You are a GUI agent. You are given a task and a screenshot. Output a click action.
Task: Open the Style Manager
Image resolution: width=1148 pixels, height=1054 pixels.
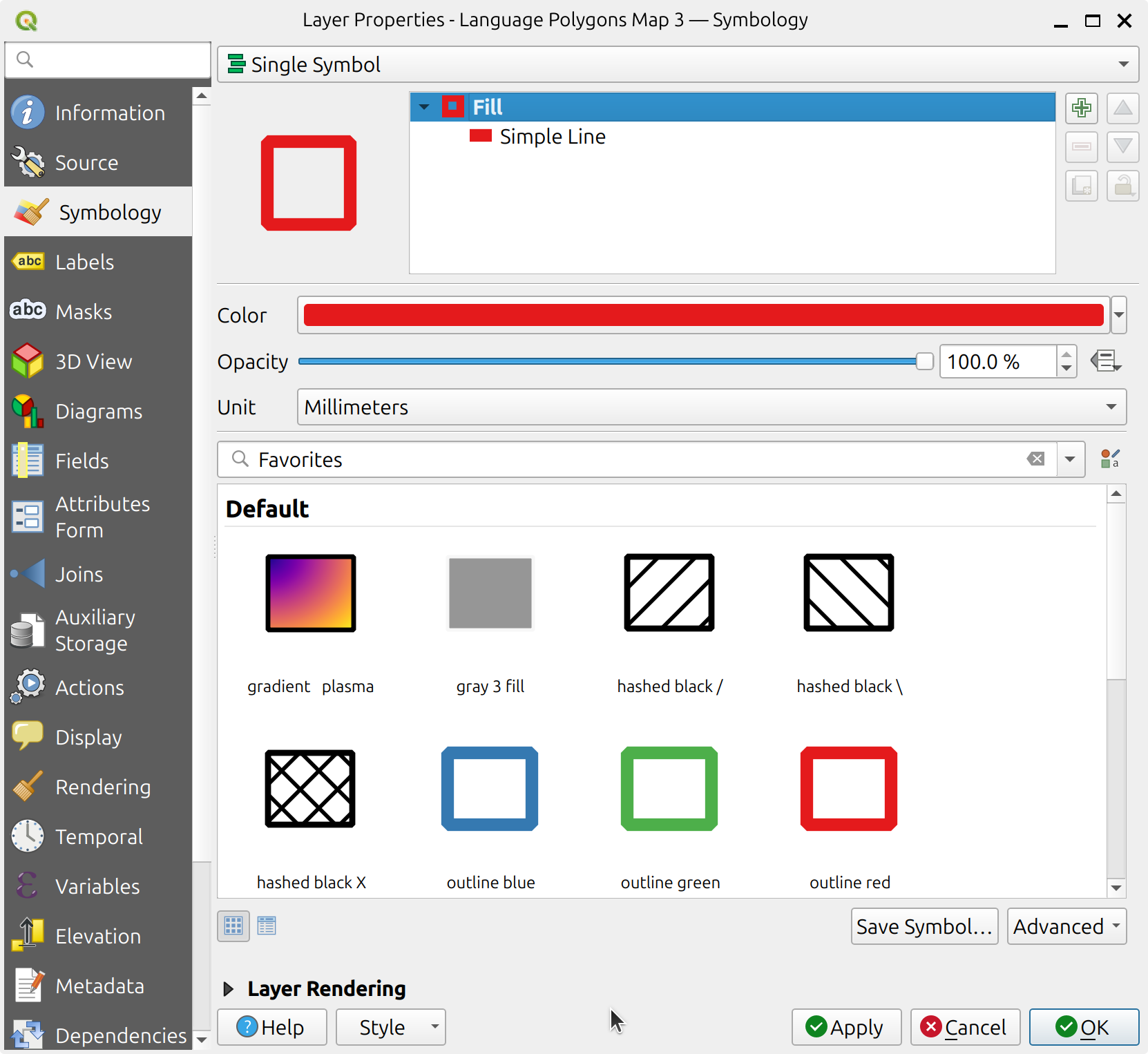coord(1110,459)
